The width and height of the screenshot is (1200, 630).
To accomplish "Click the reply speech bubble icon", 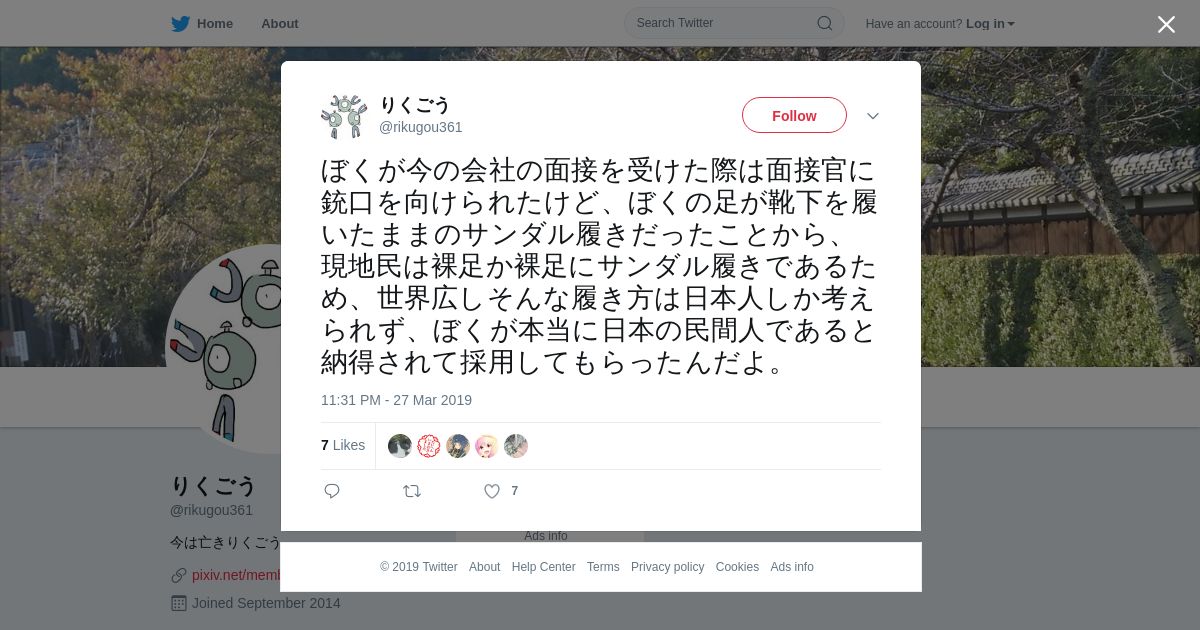I will (332, 491).
